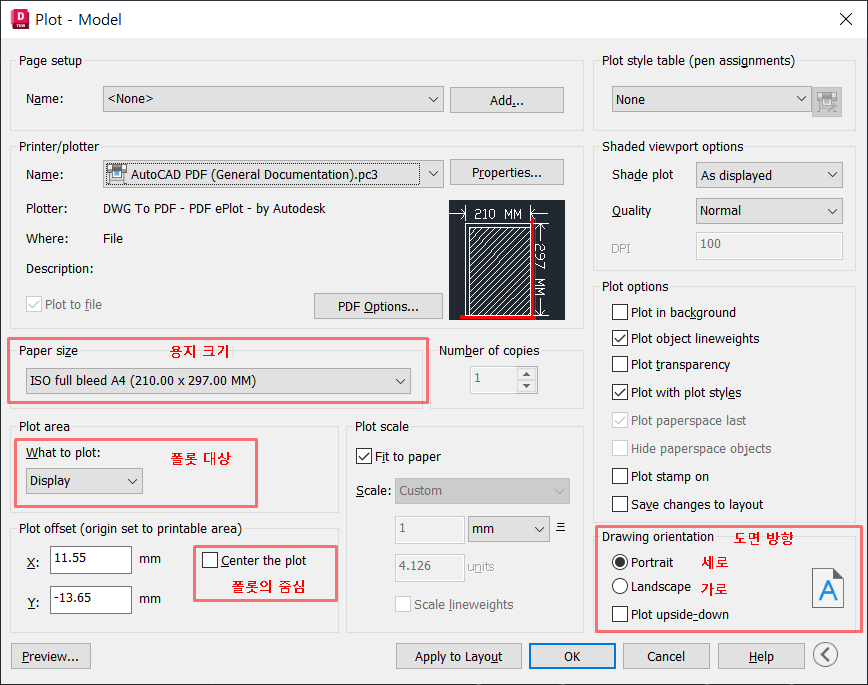Viewport: 868px width, 685px height.
Task: Click Apply to Layout
Action: point(458,656)
